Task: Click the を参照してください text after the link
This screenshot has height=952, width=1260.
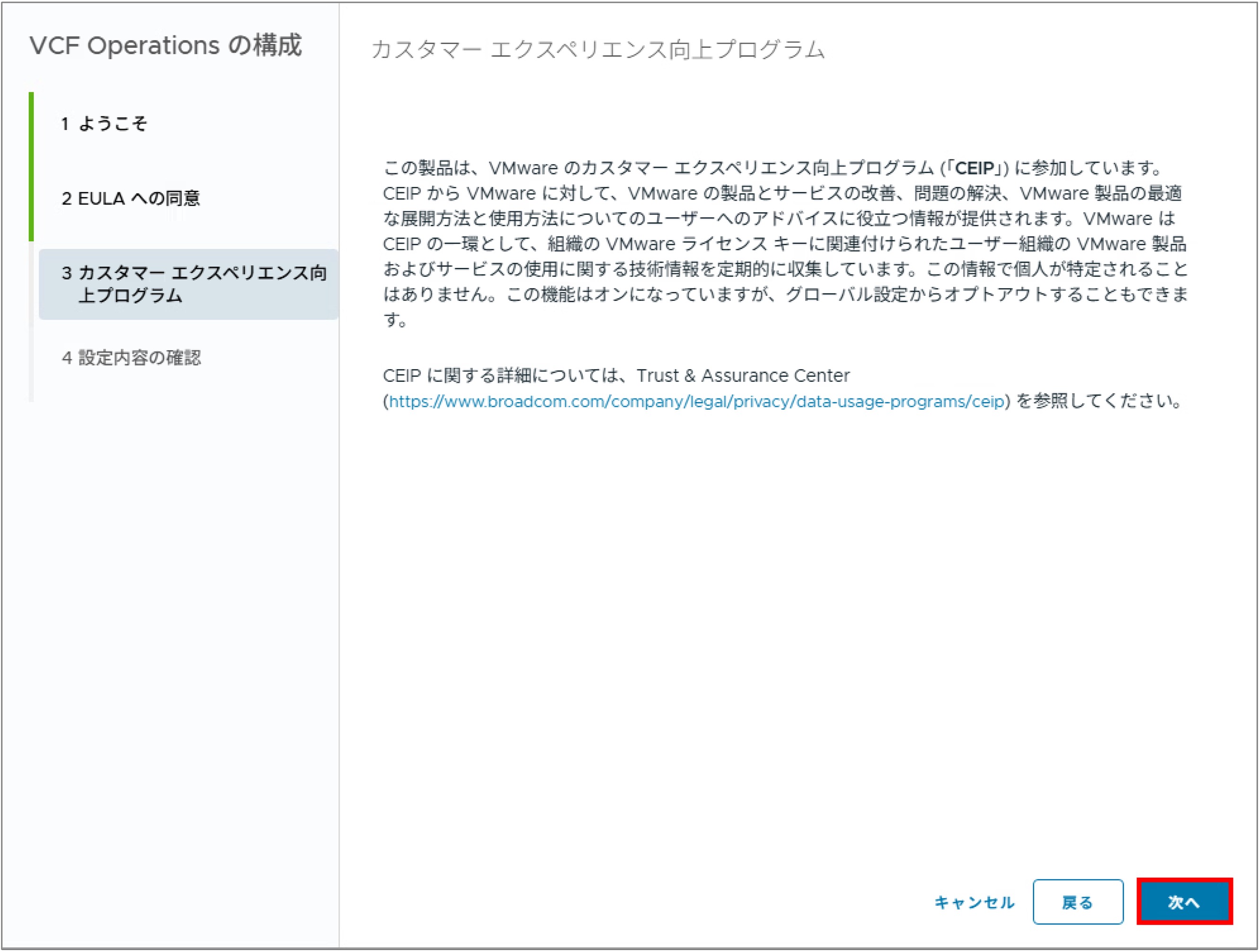Action: point(1099,401)
